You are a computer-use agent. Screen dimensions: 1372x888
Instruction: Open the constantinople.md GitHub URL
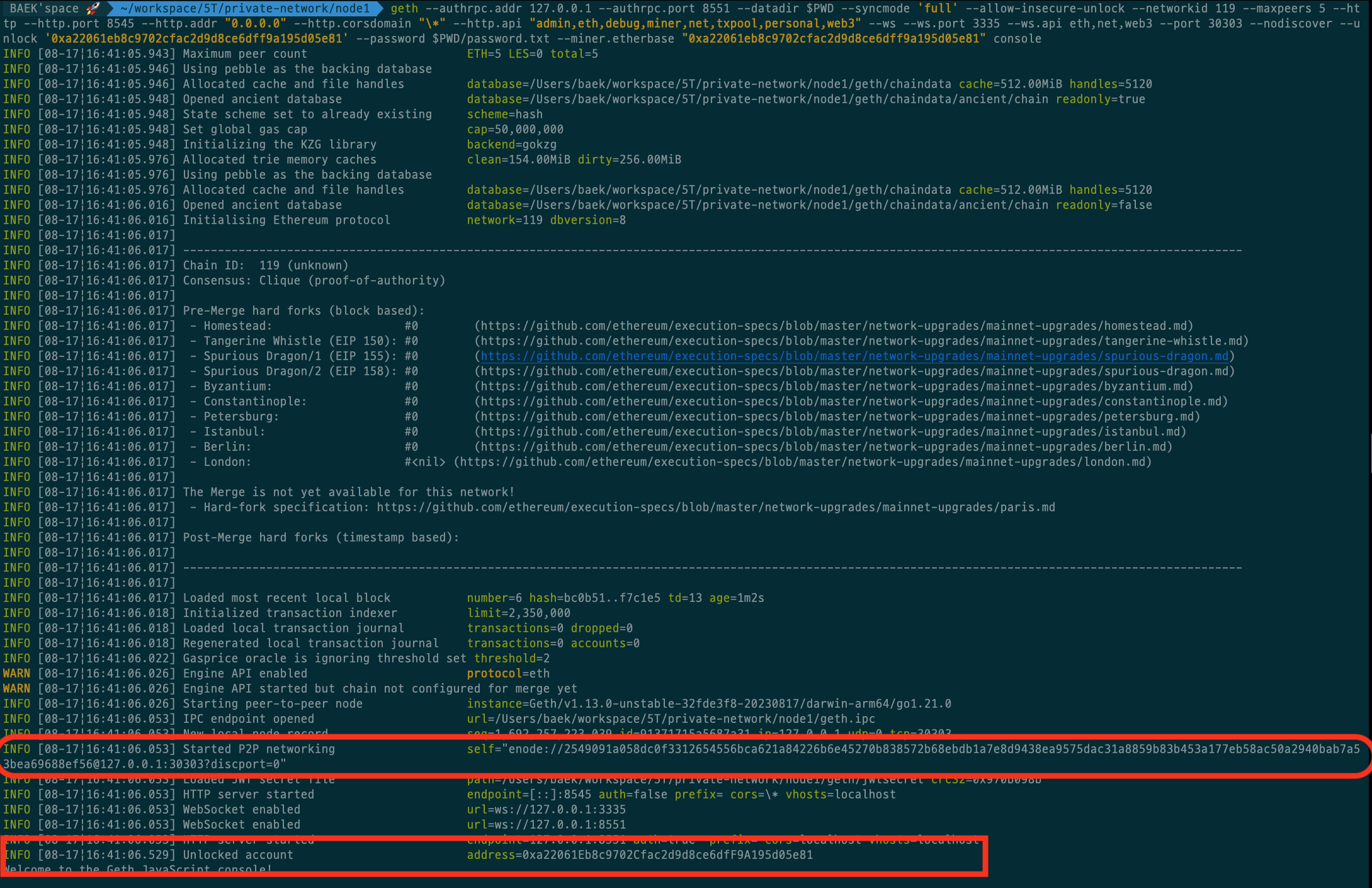[x=851, y=401]
